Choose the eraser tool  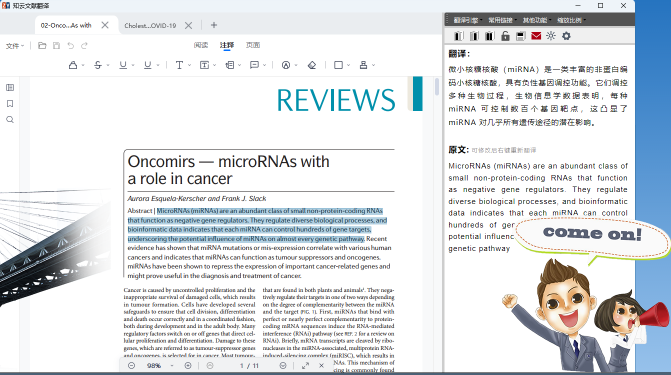coord(312,65)
